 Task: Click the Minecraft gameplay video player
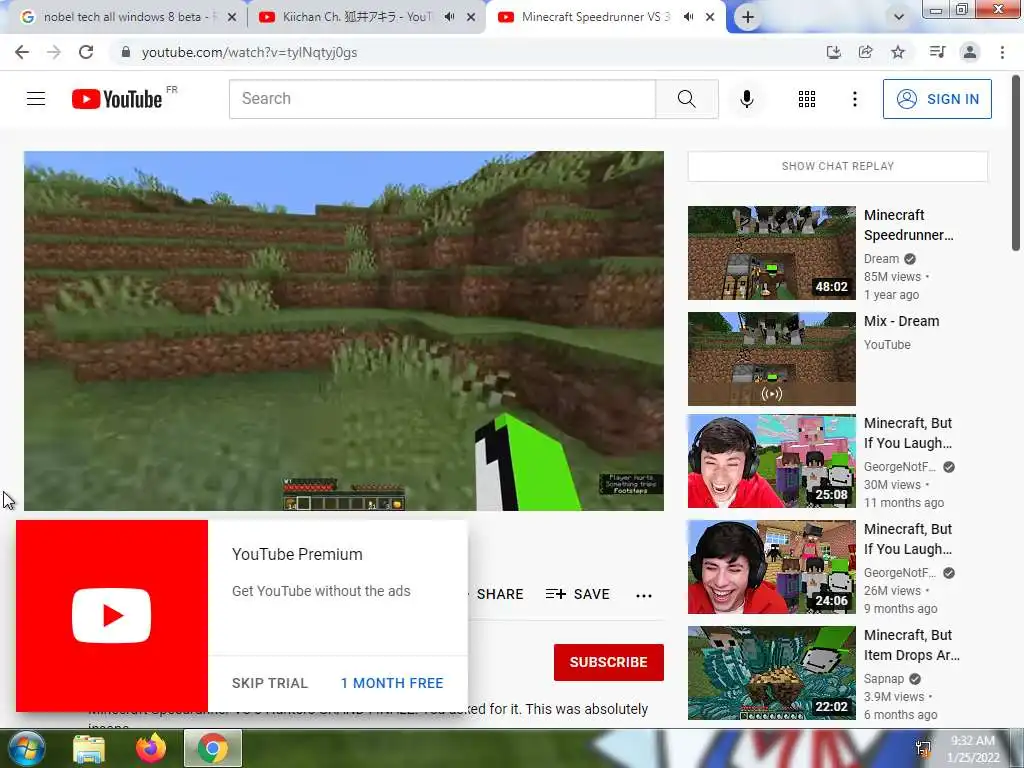point(344,330)
